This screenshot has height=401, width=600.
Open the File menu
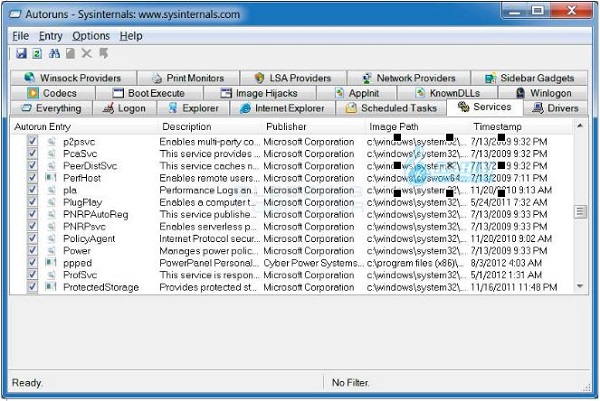tap(21, 36)
